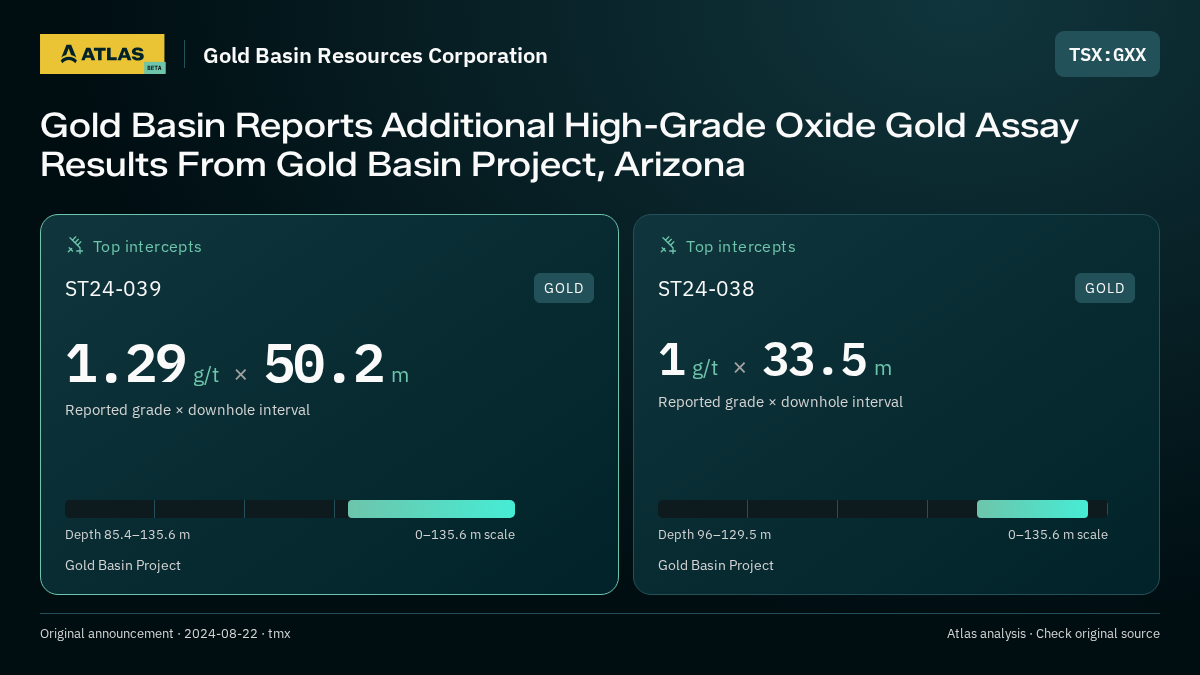Click the '0–135.6 m scale' label in the ST24-038 card

click(1058, 535)
